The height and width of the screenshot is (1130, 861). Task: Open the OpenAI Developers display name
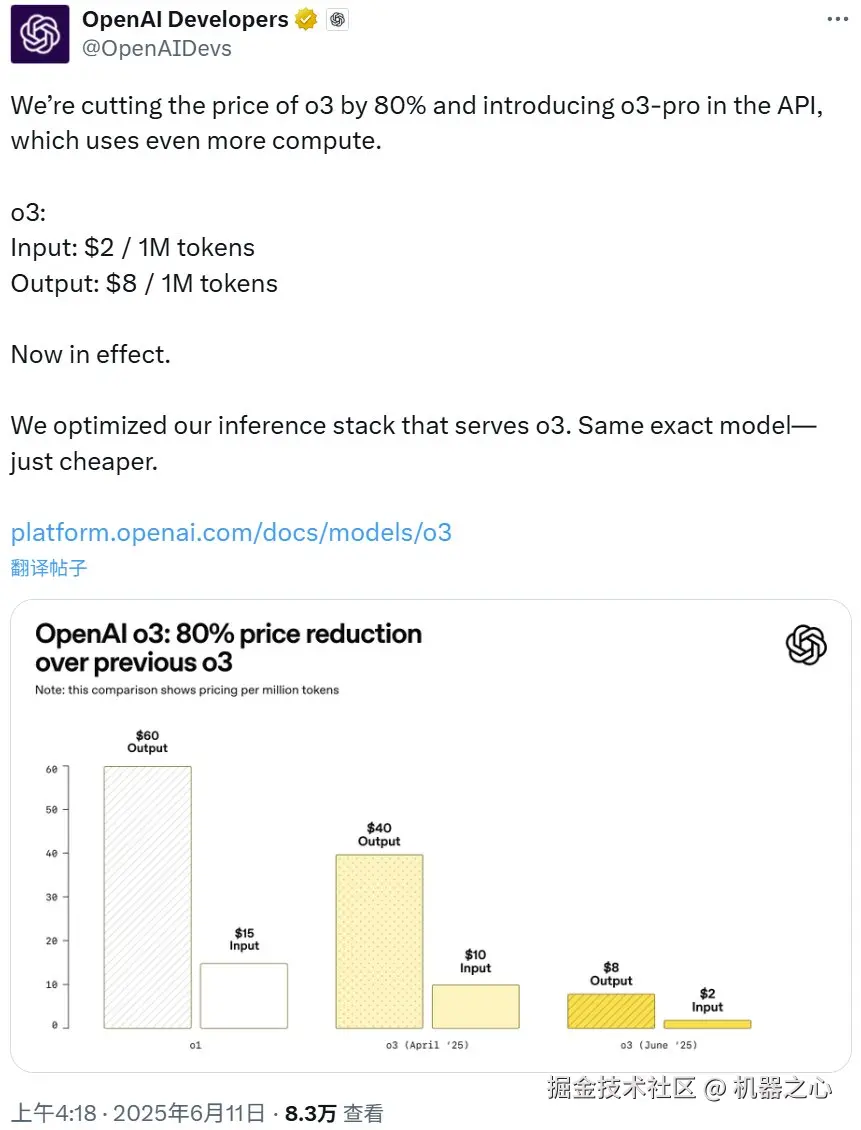click(x=185, y=19)
